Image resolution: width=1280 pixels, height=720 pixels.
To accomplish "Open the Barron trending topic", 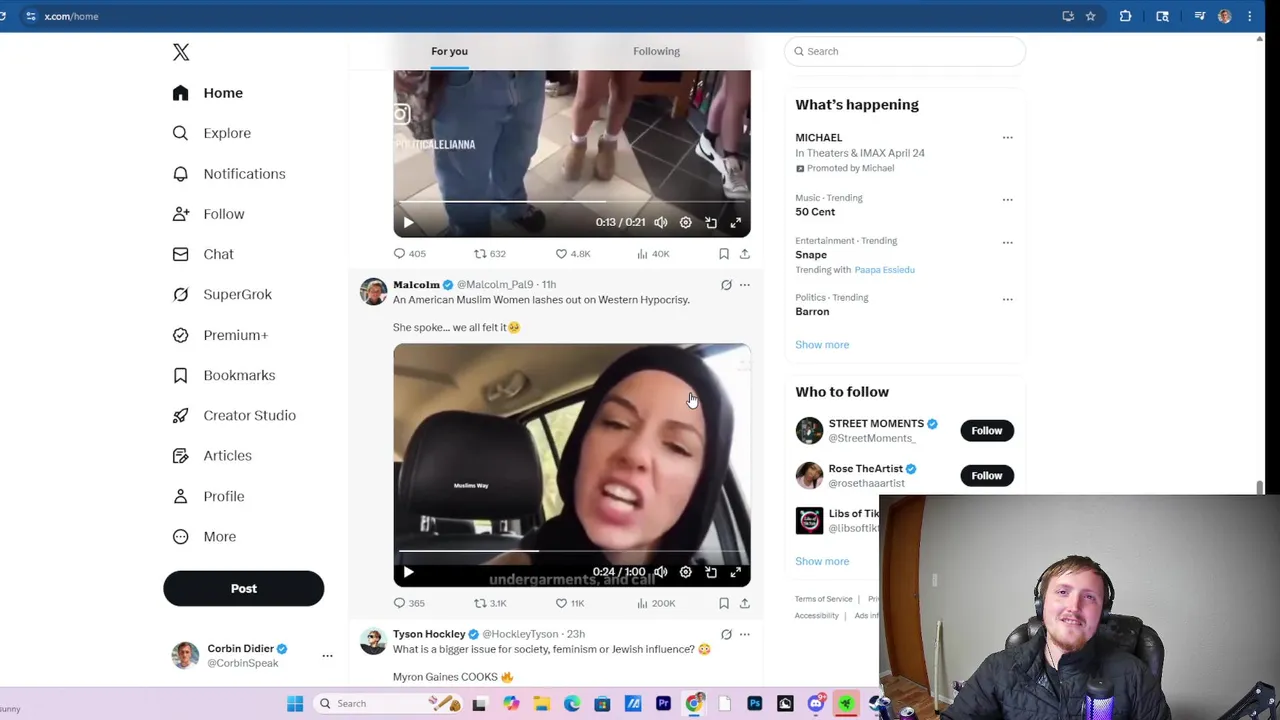I will coord(812,311).
